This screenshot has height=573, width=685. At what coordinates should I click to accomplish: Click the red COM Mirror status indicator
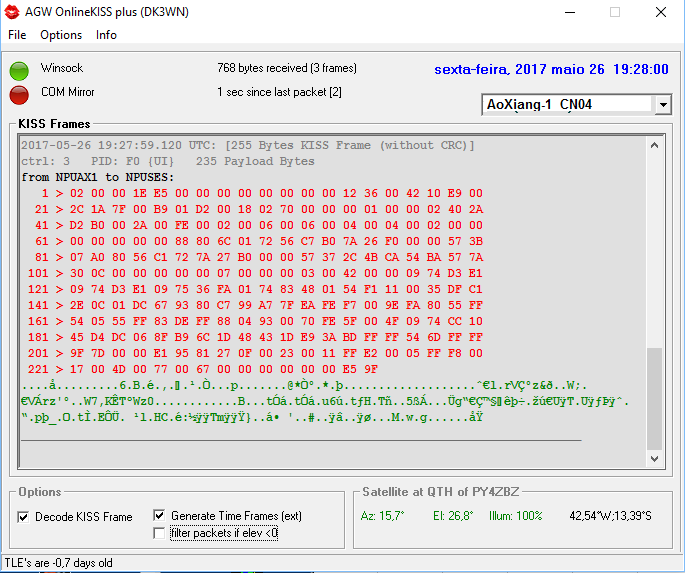19,94
